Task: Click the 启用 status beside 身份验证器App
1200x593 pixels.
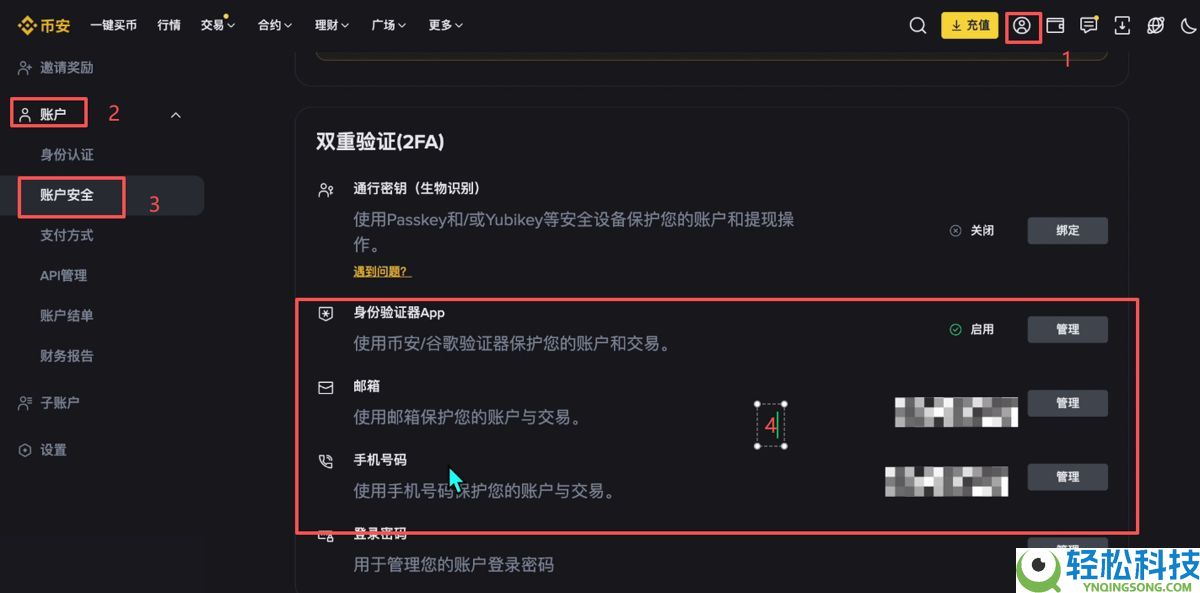Action: click(x=972, y=329)
